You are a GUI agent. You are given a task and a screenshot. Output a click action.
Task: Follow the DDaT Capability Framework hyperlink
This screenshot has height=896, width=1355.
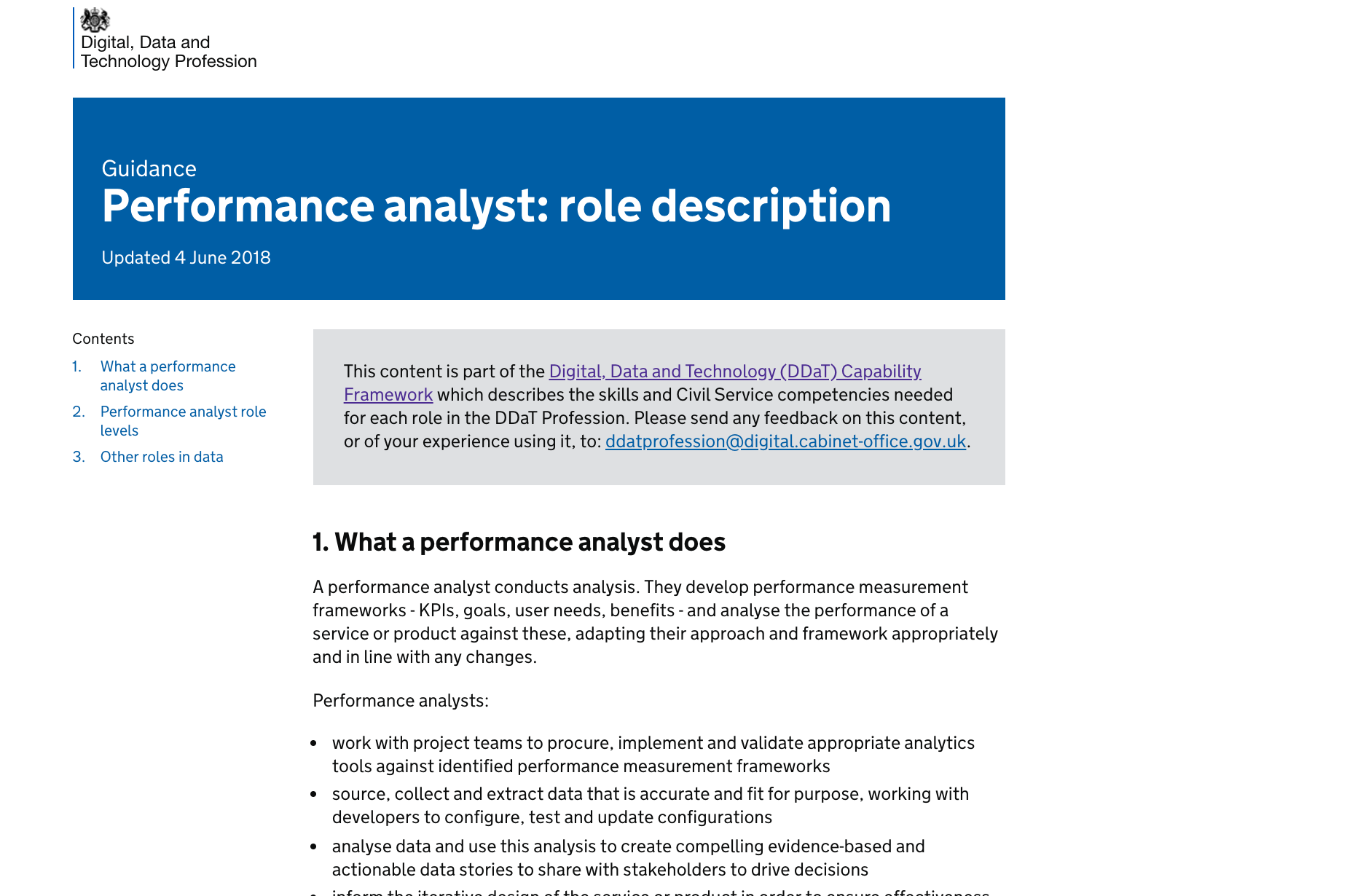(735, 372)
